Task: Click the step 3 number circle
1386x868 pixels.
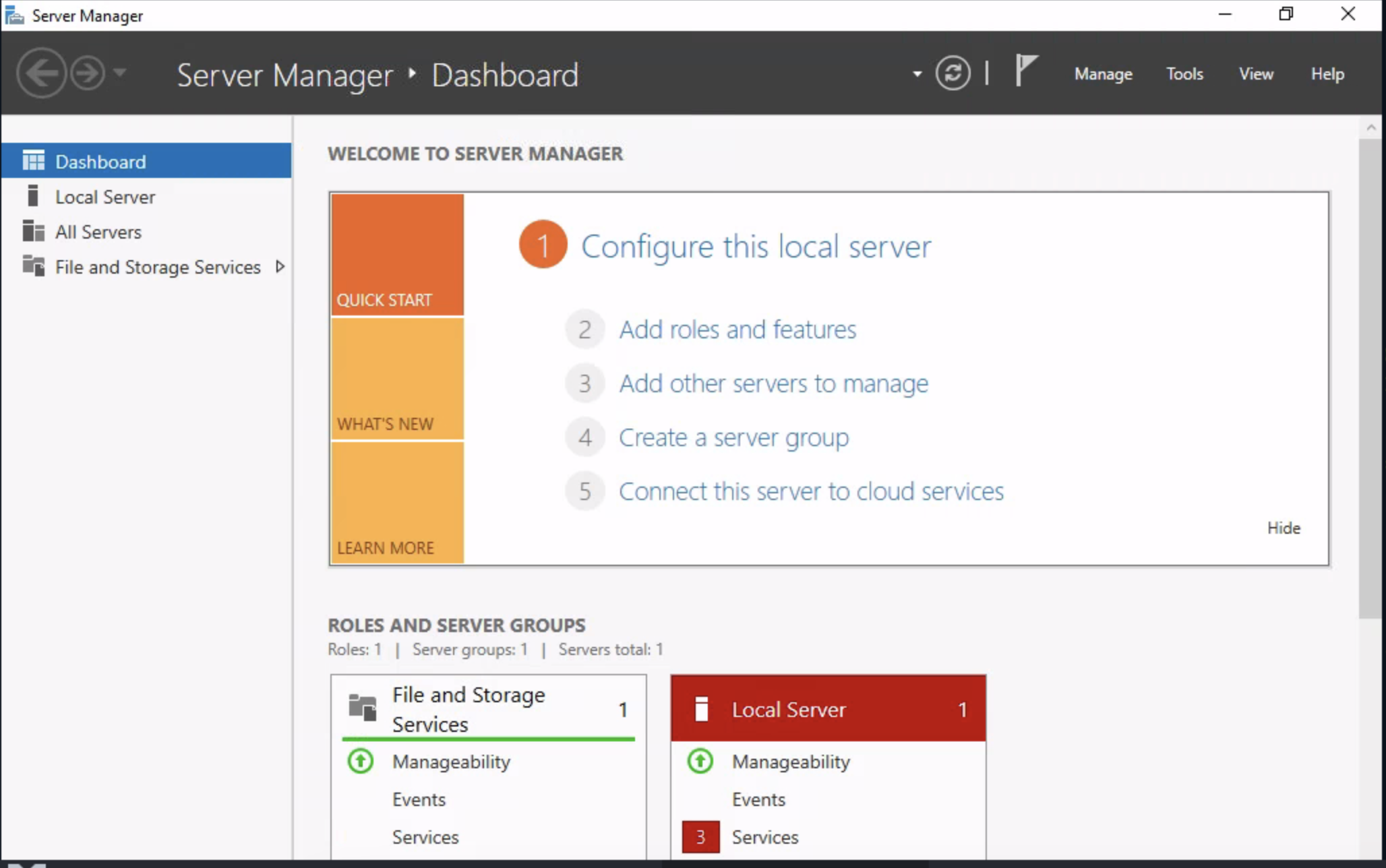Action: pos(584,383)
